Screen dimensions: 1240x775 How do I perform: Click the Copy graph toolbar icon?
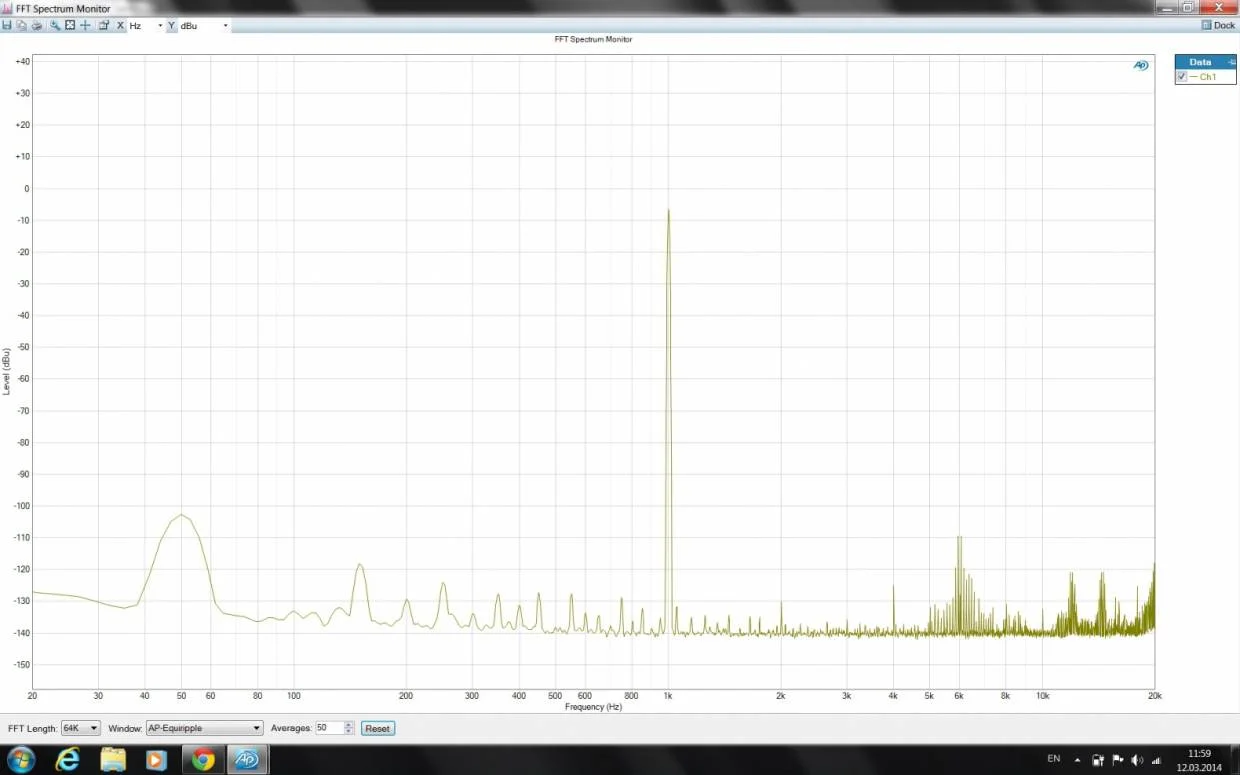21,25
